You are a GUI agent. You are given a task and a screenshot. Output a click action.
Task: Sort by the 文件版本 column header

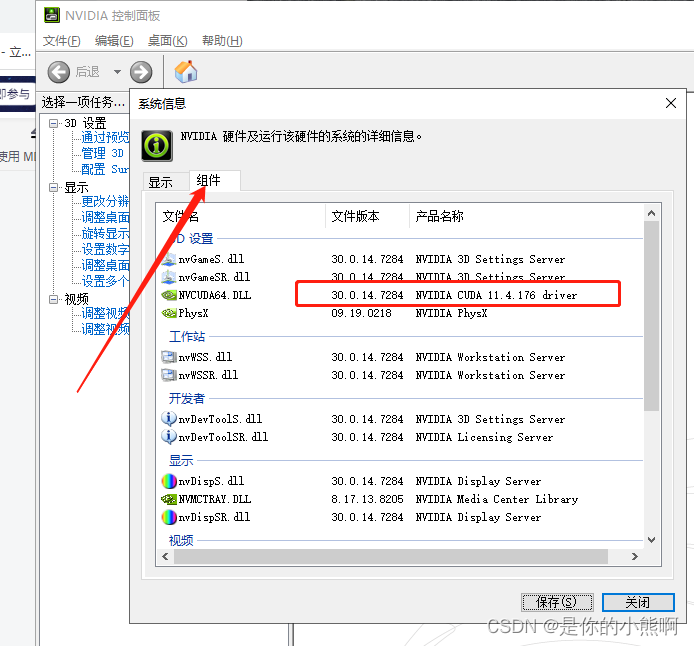click(x=366, y=216)
